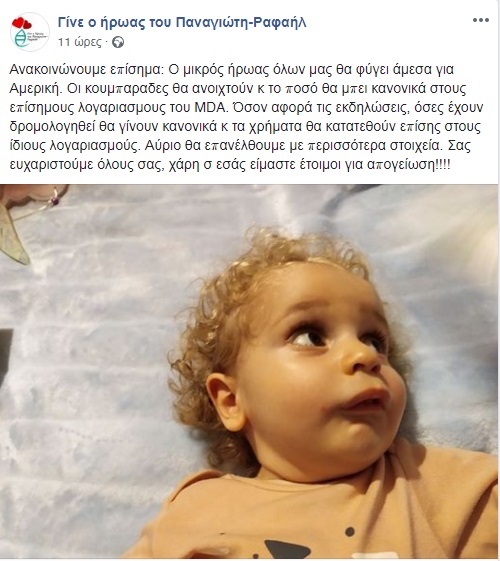Click the globe public-audience icon
The height and width of the screenshot is (561, 500).
(118, 43)
